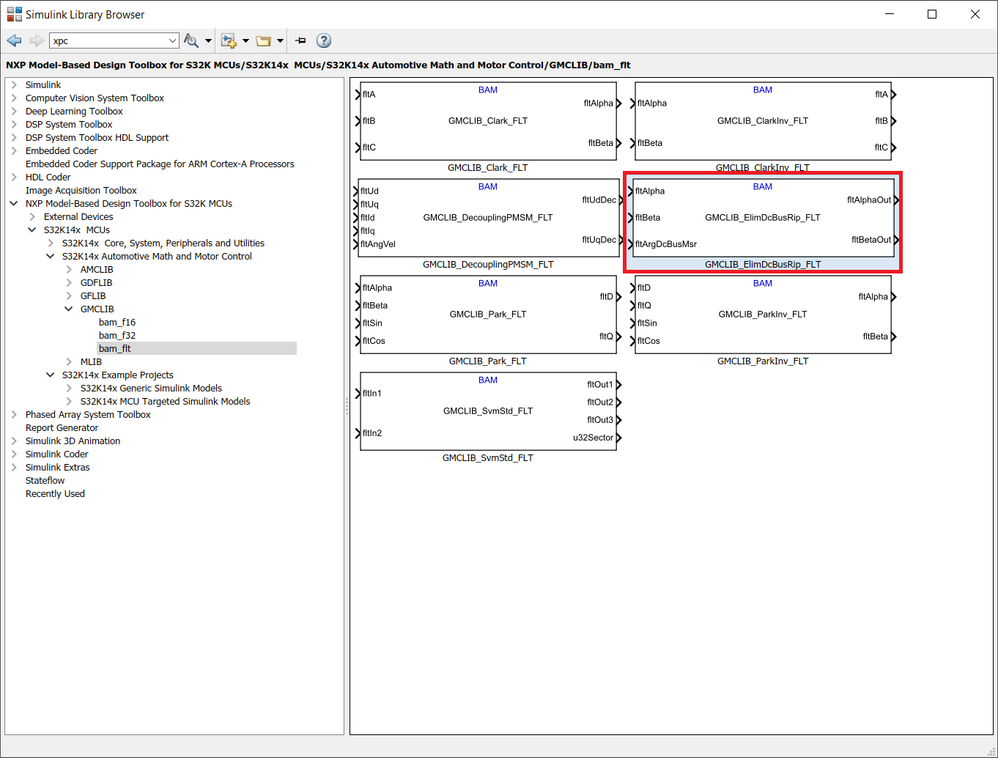
Task: Collapse Automotive Math and Motor Control
Action: tap(51, 256)
